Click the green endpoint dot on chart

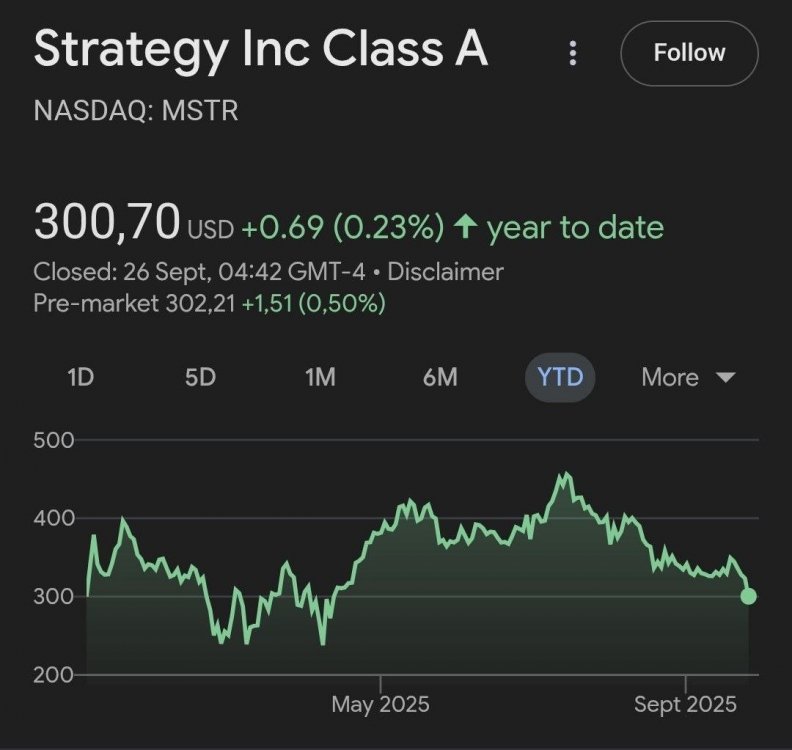[x=748, y=596]
